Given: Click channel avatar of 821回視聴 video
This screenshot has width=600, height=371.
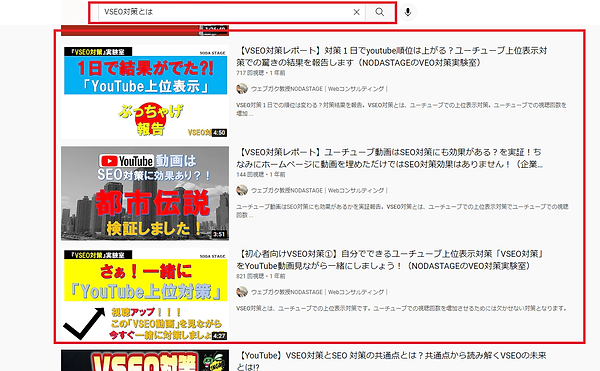Looking at the screenshot, I should 242,292.
